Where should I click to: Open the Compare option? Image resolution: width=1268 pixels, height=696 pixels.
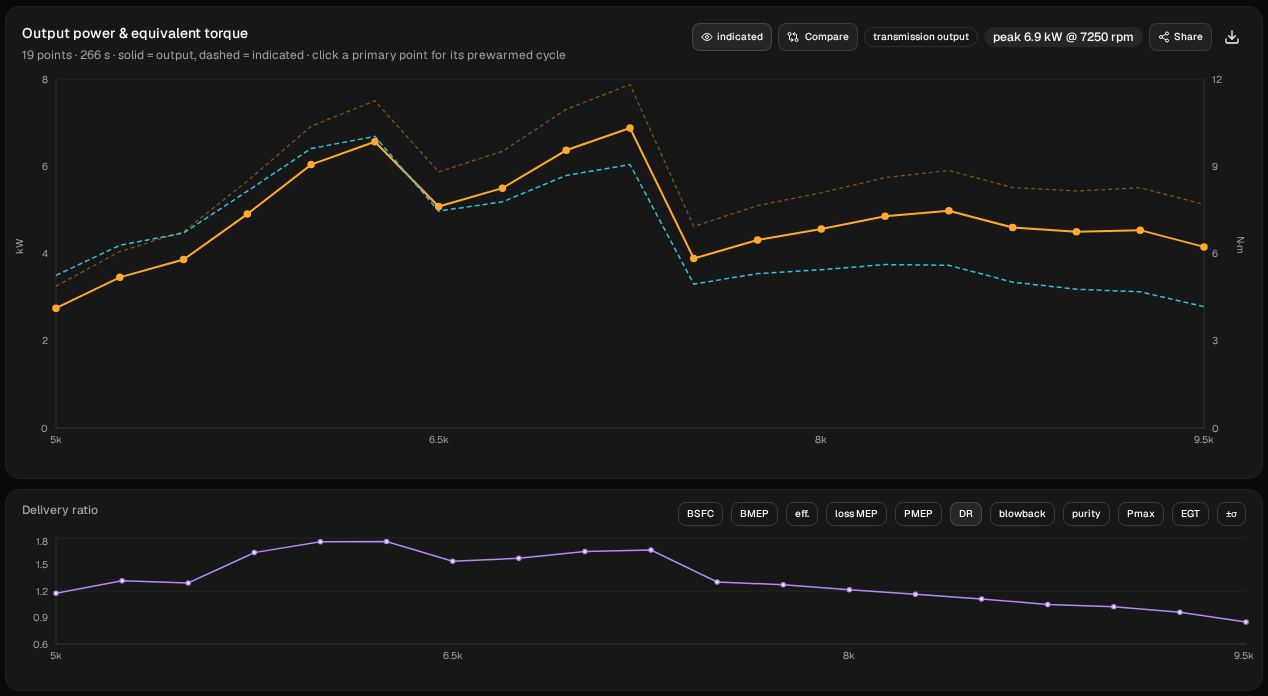click(818, 37)
